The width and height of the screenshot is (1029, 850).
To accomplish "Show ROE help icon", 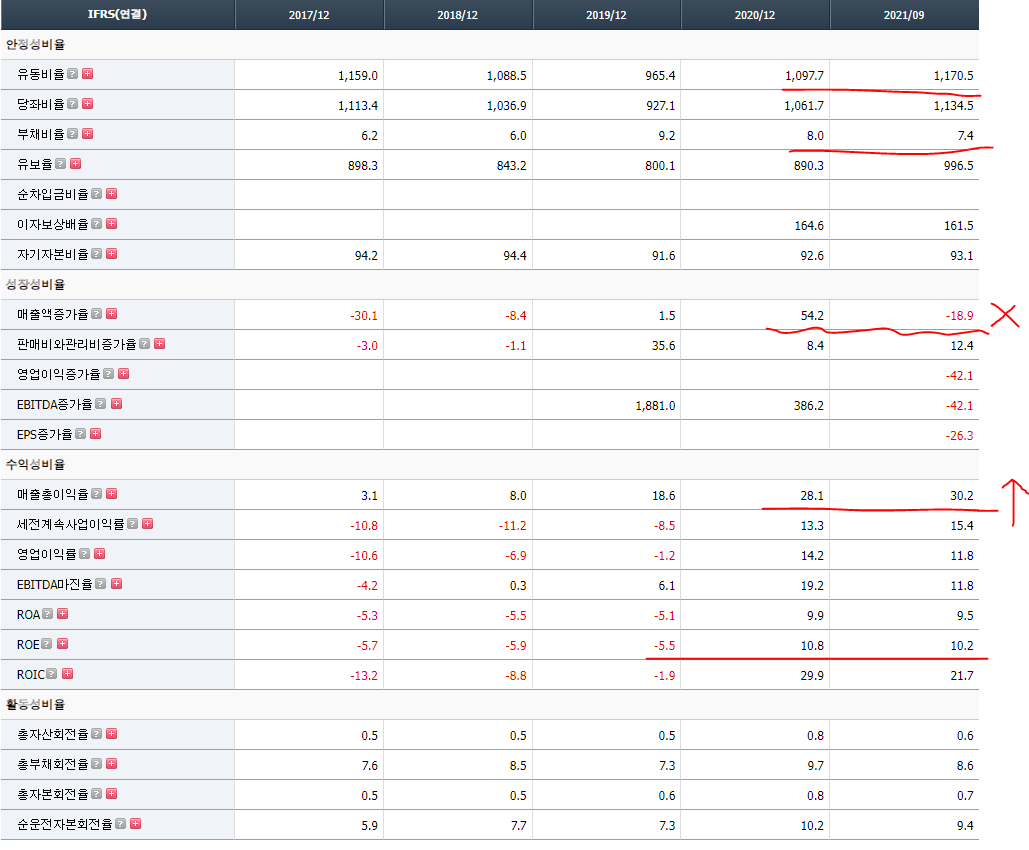I will pos(47,644).
